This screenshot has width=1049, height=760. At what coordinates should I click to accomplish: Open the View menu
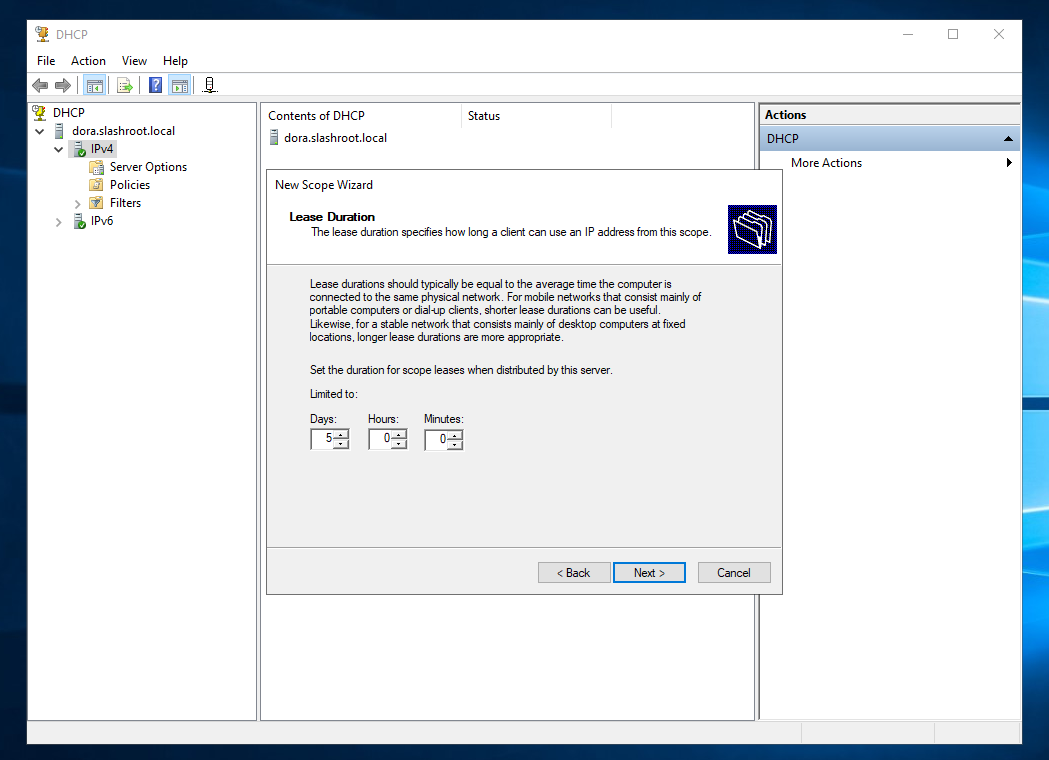tap(134, 61)
